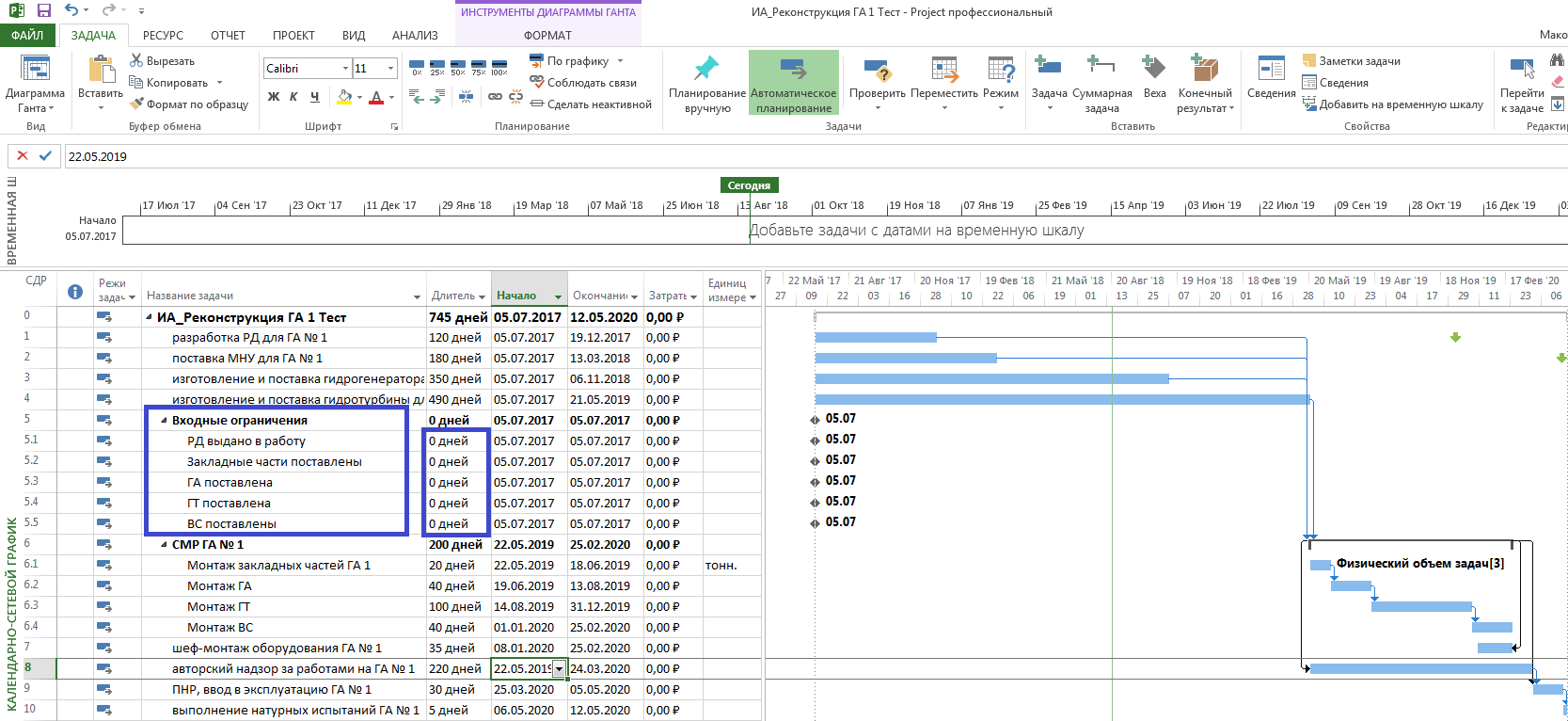
Task: Open the Calibri font name dropdown
Action: click(x=345, y=69)
